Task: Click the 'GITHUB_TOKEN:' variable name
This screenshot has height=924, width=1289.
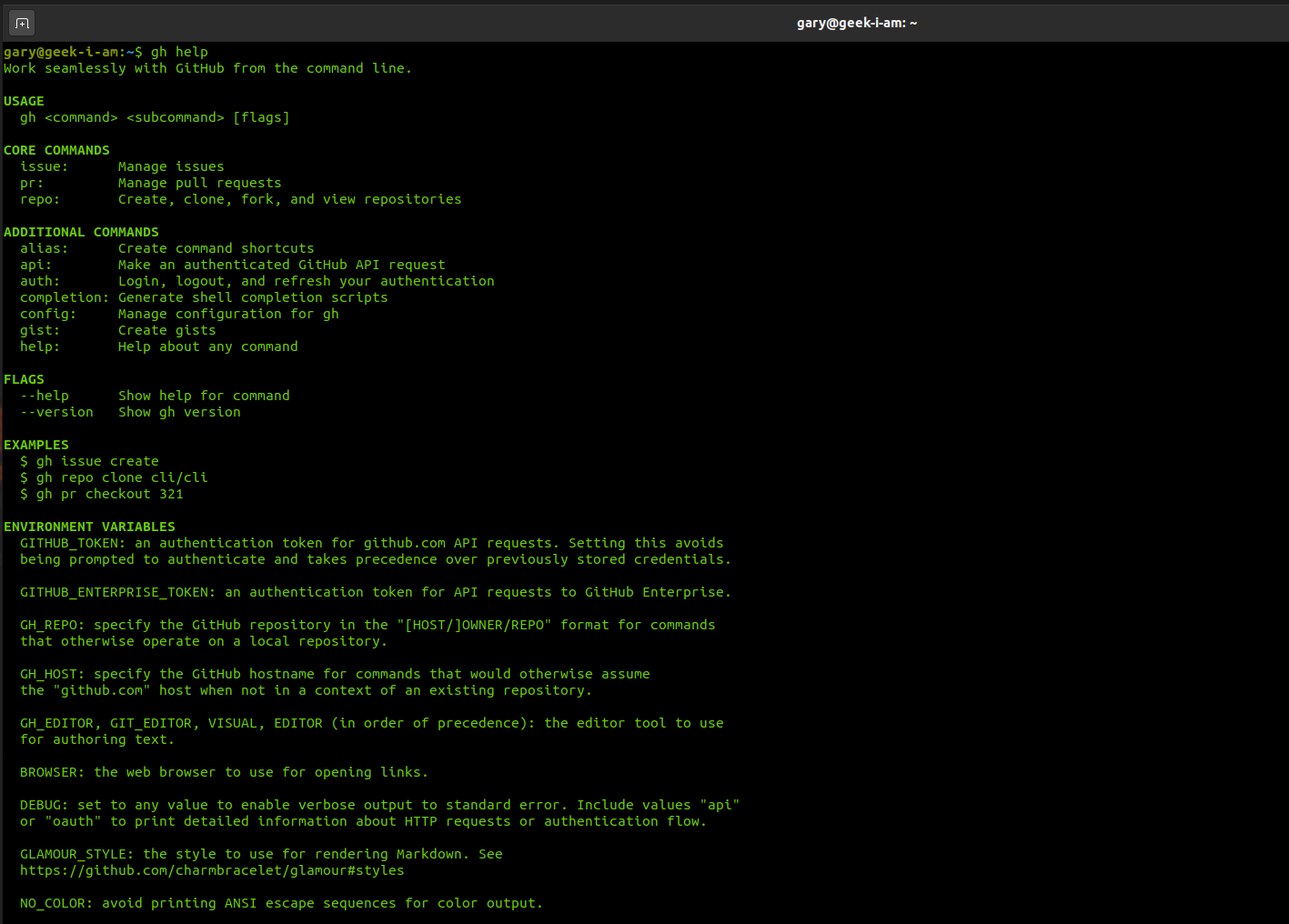Action: pyautogui.click(x=73, y=543)
